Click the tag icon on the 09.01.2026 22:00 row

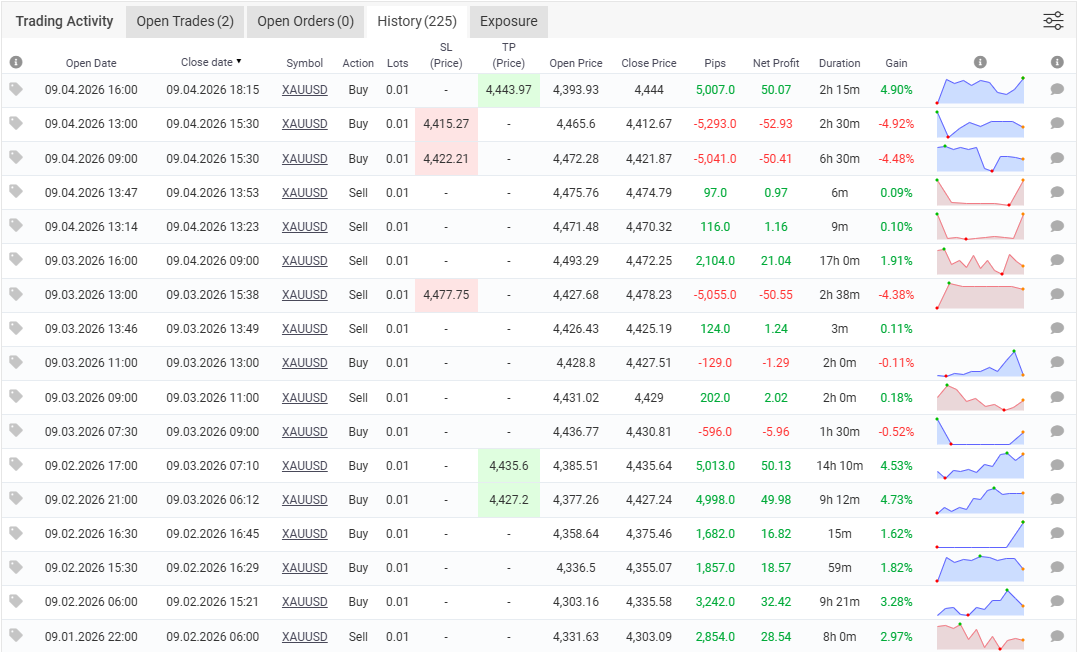[x=16, y=635]
